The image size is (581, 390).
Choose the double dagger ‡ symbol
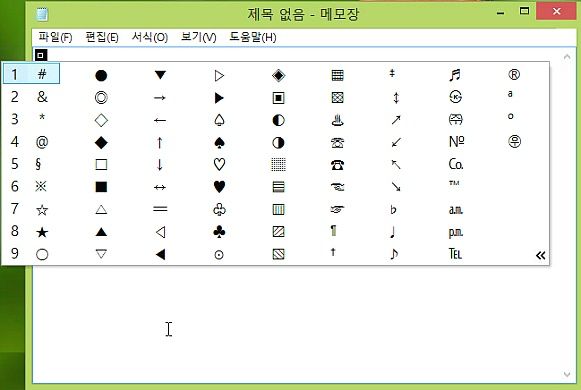click(392, 73)
